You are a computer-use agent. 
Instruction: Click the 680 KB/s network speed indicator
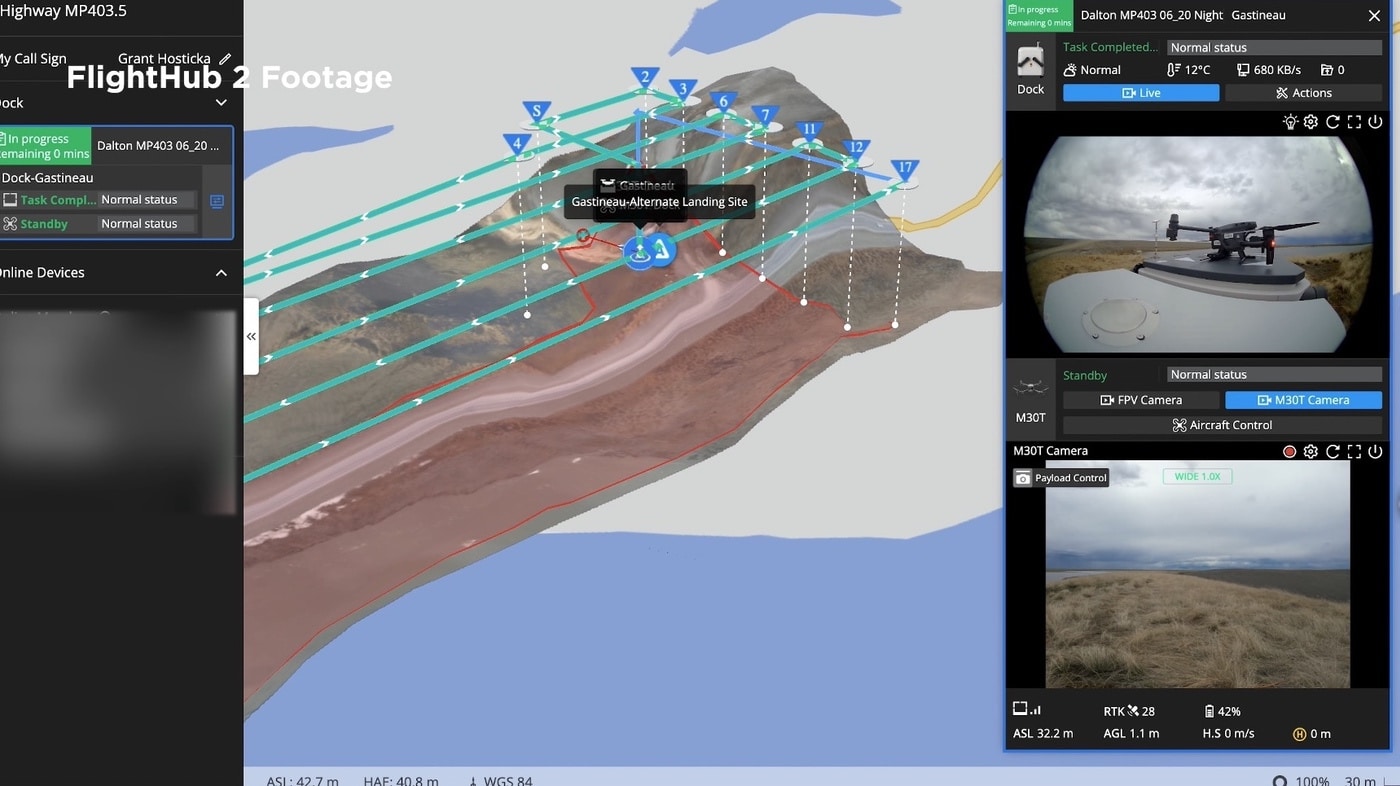(x=1269, y=70)
